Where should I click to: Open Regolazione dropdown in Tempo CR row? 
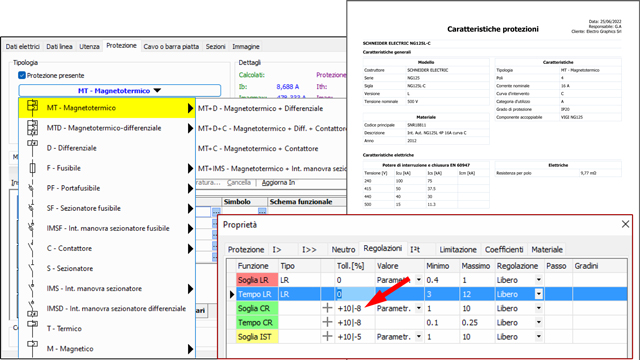click(539, 322)
